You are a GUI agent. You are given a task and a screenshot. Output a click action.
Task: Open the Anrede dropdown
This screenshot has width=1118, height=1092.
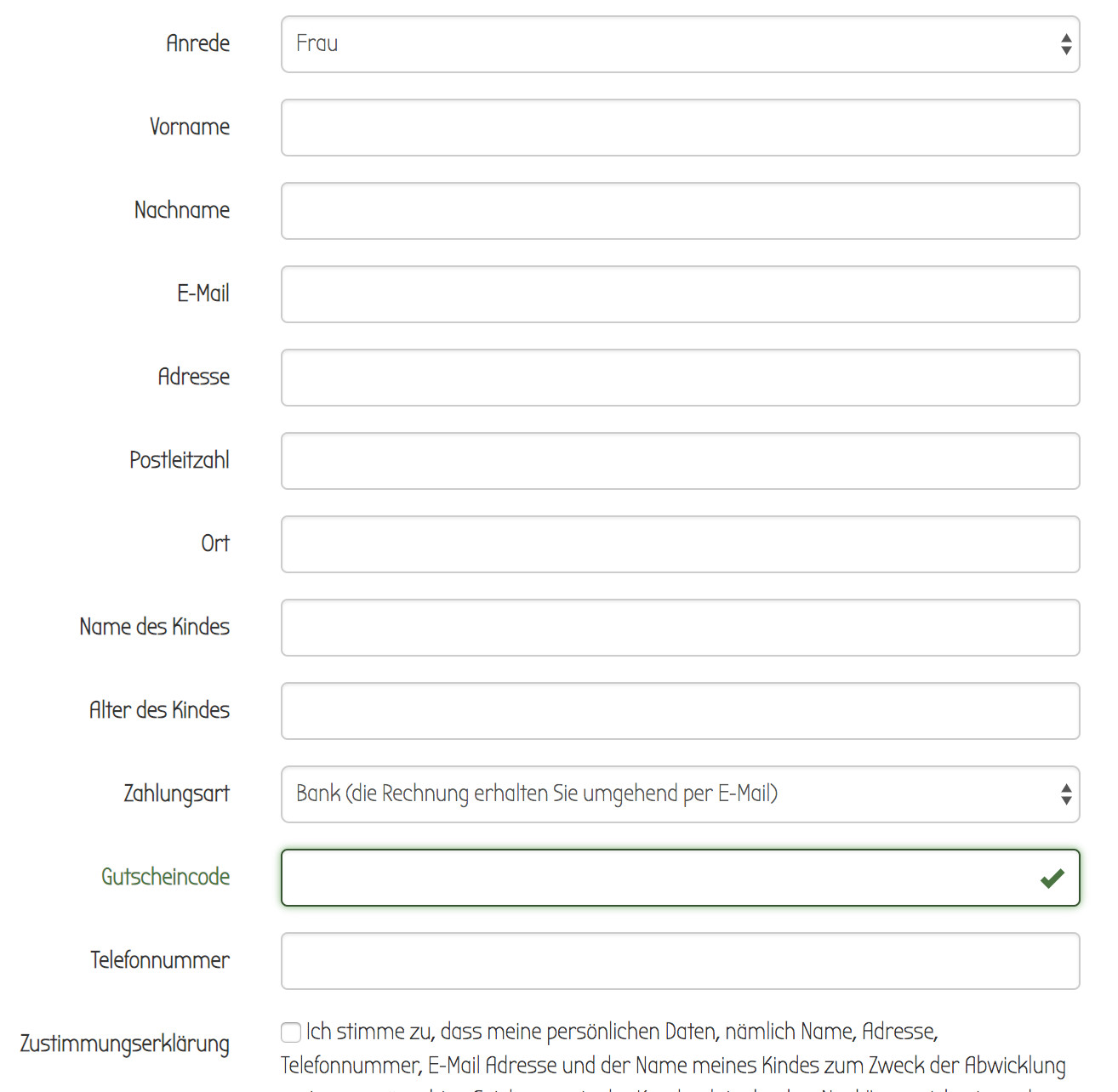pyautogui.click(x=679, y=44)
